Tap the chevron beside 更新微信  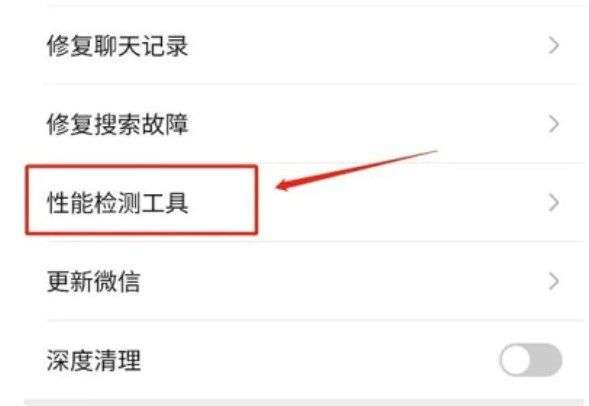coord(554,281)
